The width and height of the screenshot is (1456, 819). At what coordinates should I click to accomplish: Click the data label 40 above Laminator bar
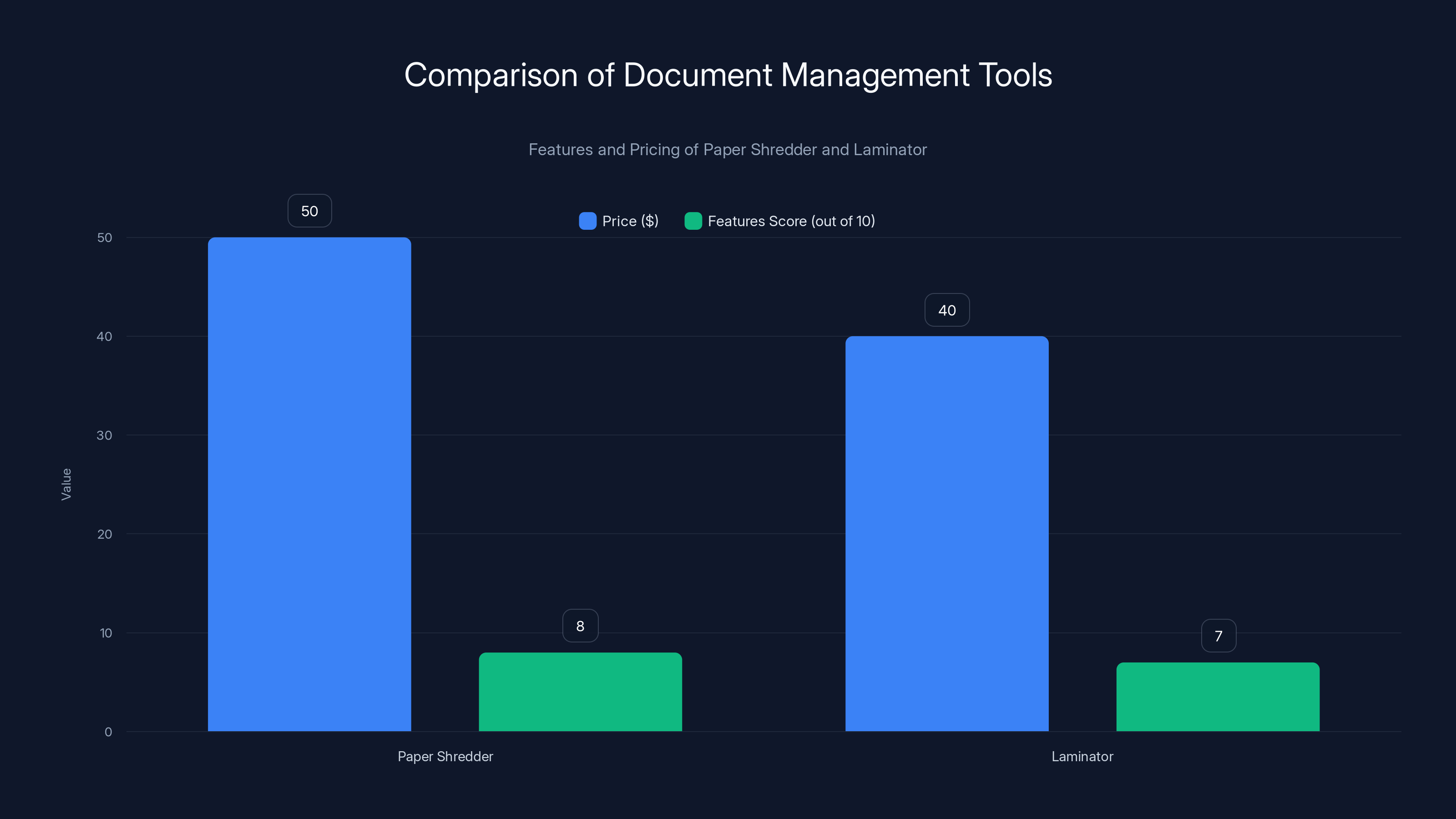947,310
